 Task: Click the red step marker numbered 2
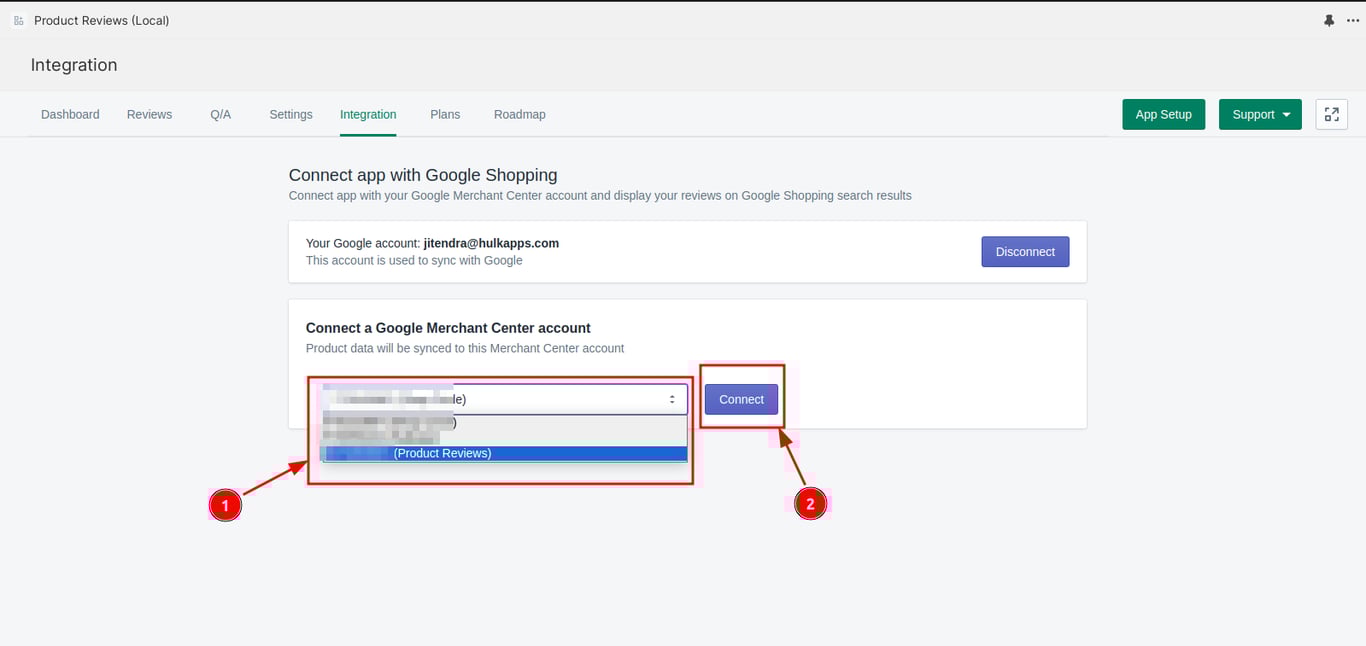click(x=810, y=505)
